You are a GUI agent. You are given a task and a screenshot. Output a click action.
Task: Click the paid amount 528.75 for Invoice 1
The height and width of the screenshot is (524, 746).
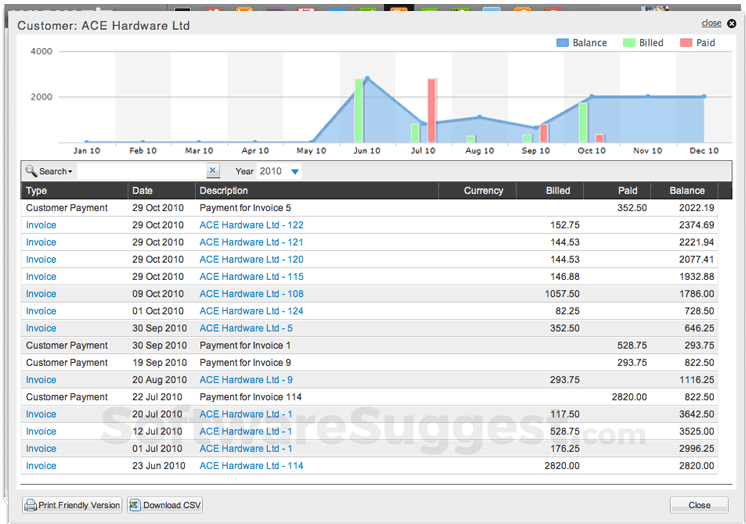pyautogui.click(x=632, y=345)
